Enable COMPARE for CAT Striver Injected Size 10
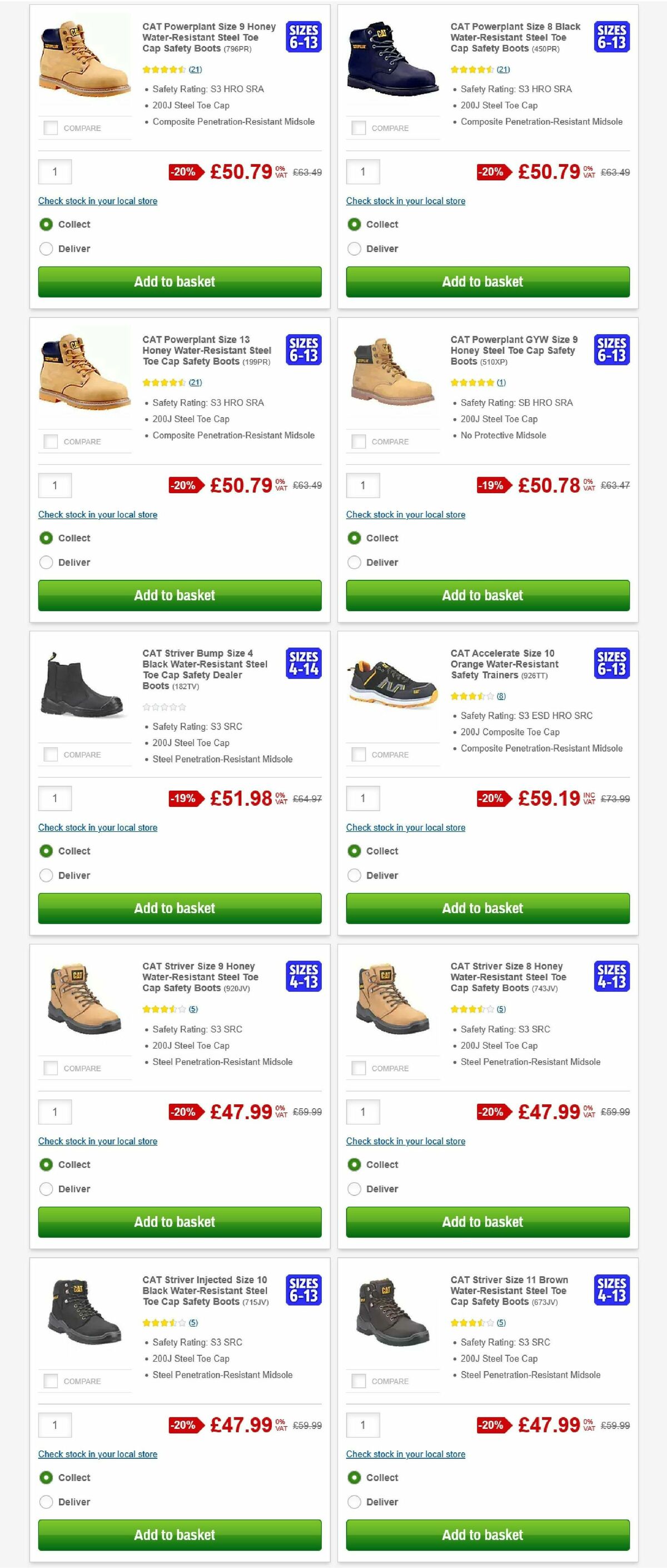Image resolution: width=667 pixels, height=1568 pixels. [x=49, y=1381]
